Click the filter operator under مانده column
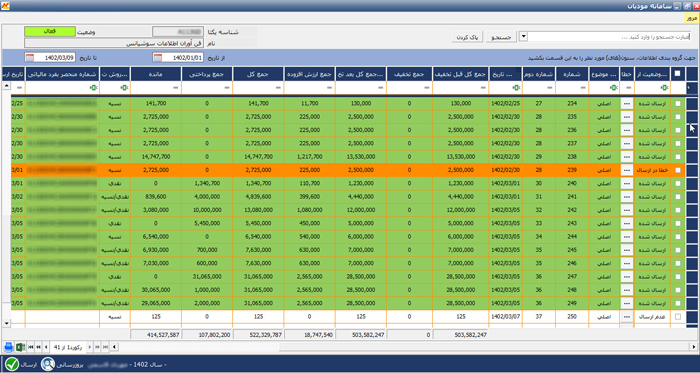This screenshot has height=373, width=700. 176,88
